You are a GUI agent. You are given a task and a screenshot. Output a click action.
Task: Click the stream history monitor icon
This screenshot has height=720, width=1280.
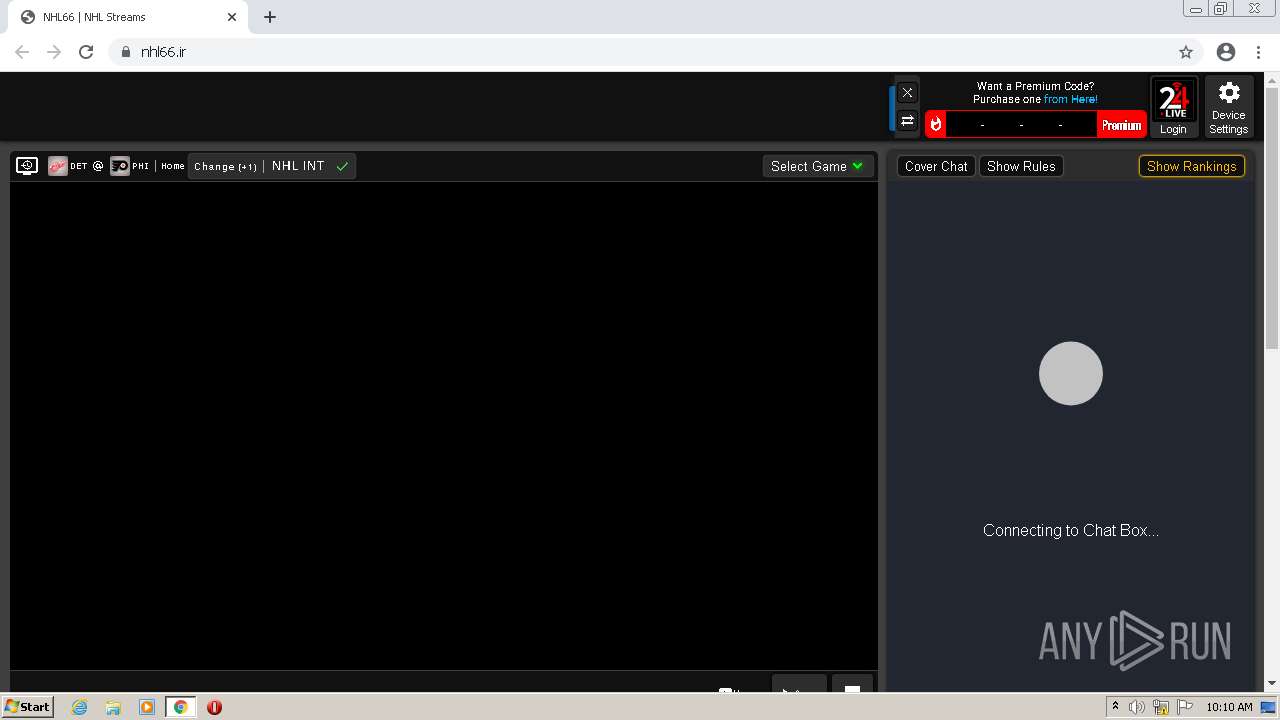tap(27, 166)
